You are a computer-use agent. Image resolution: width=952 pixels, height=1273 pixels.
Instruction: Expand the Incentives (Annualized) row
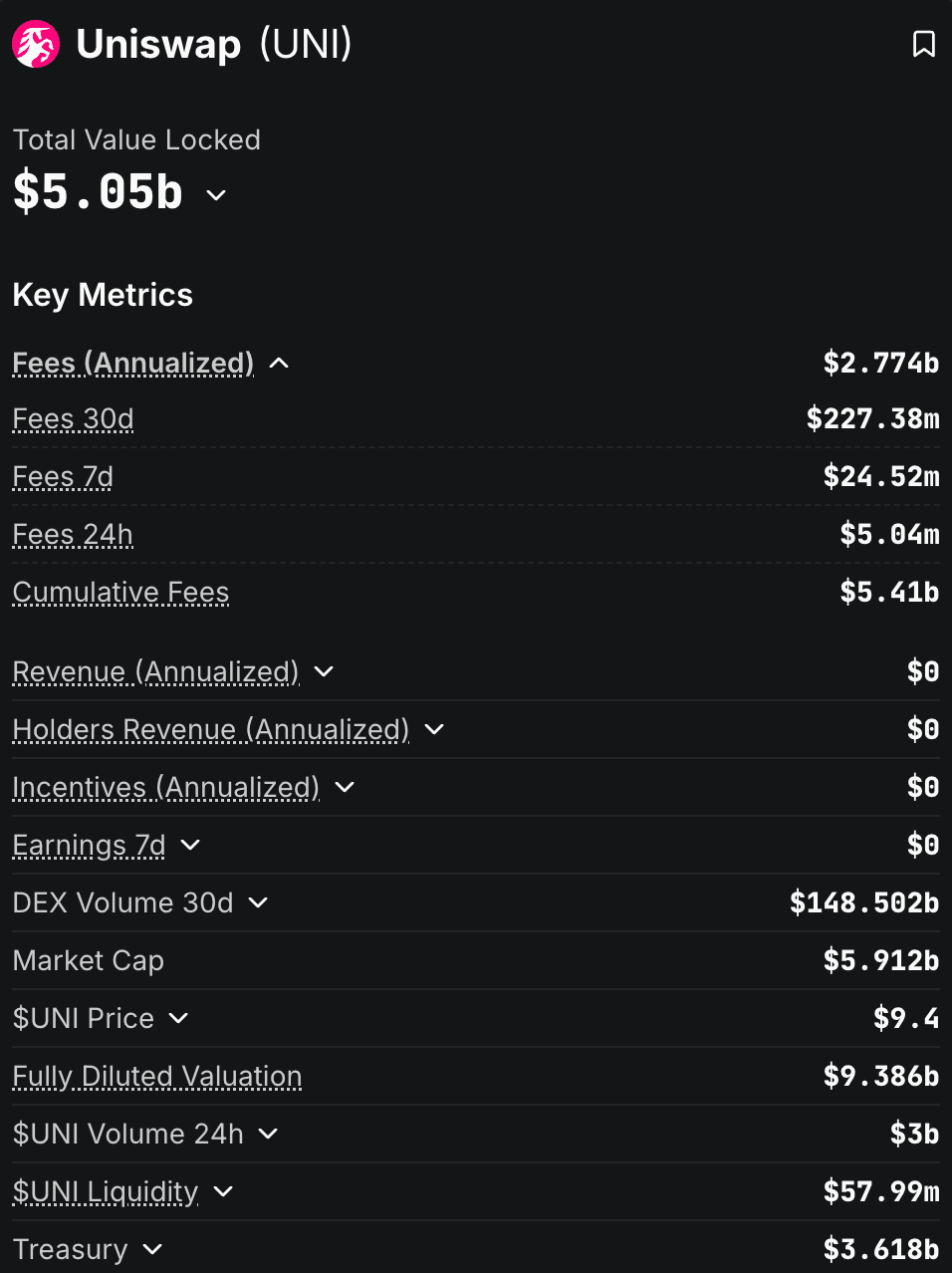point(345,788)
